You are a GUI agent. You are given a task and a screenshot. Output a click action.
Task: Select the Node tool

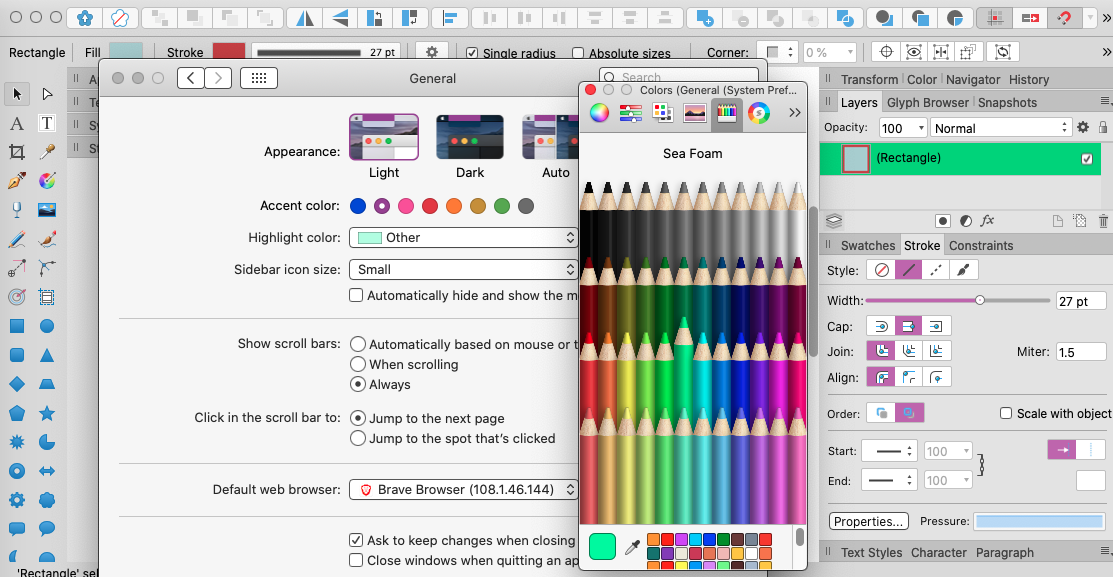click(x=47, y=94)
